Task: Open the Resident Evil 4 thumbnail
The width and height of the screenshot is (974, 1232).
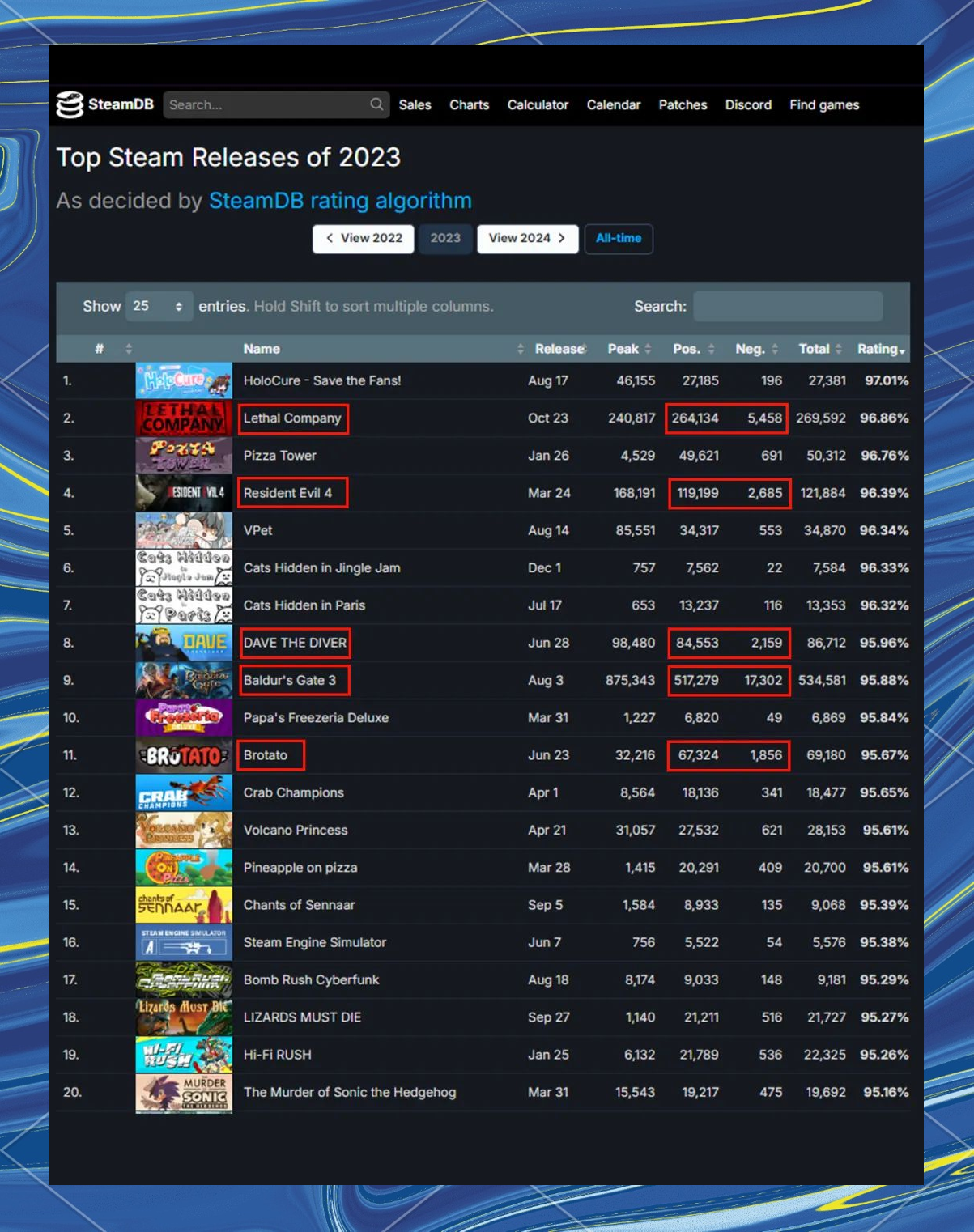Action: 184,493
